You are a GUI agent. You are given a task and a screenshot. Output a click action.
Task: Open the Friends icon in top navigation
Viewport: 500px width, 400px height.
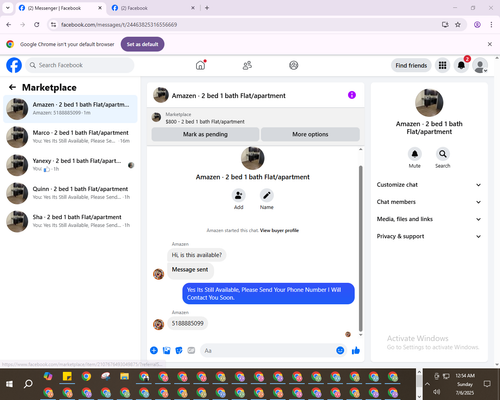click(x=247, y=65)
